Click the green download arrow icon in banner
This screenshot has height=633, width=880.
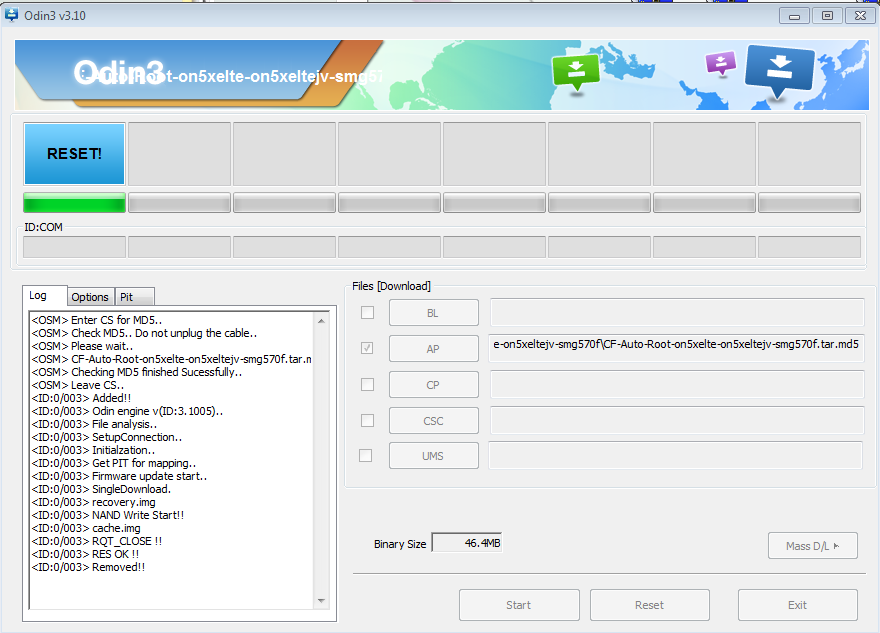pyautogui.click(x=576, y=72)
